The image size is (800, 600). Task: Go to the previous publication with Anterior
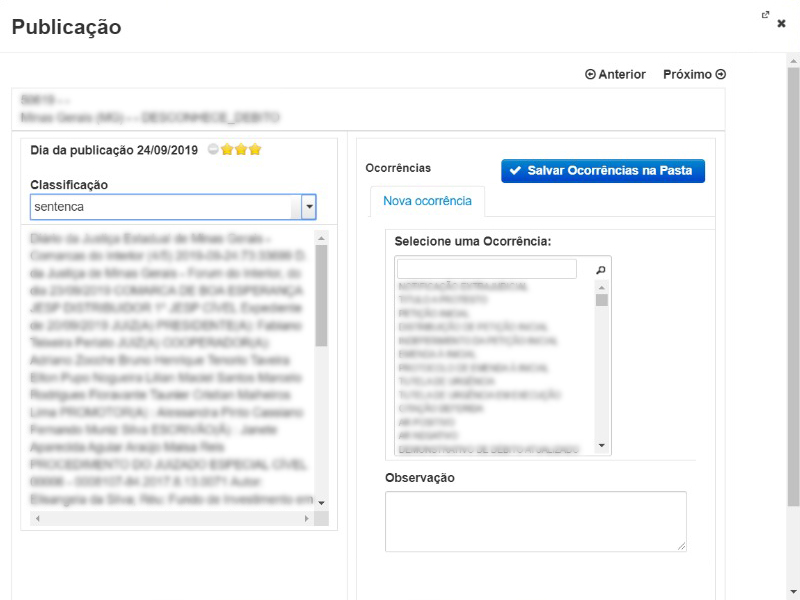[615, 74]
